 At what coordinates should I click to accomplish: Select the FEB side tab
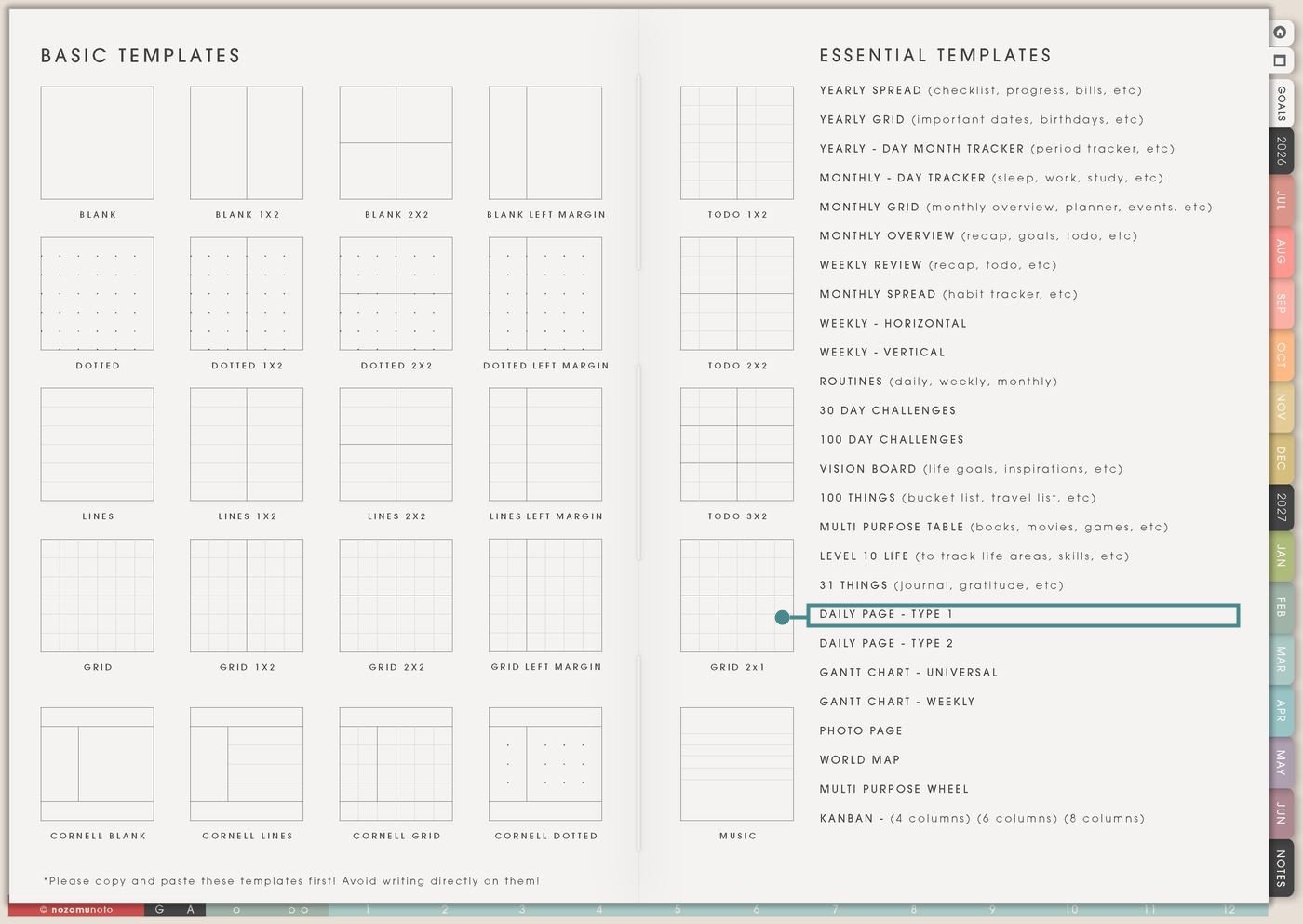click(x=1281, y=608)
